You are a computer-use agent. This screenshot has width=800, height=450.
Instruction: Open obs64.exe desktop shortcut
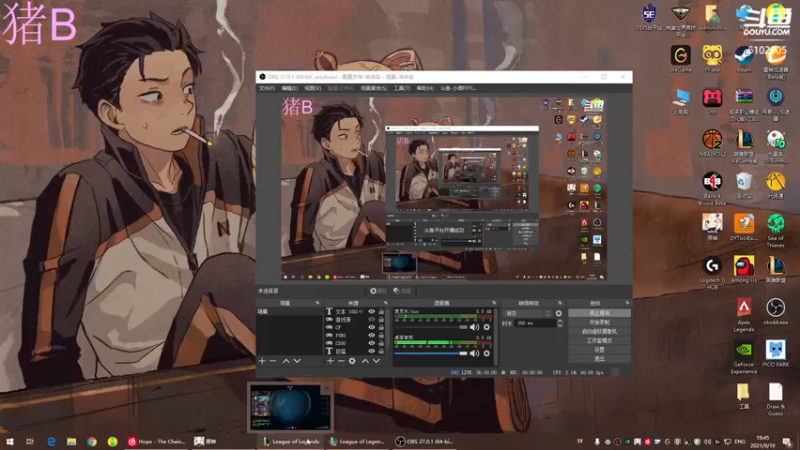776,312
